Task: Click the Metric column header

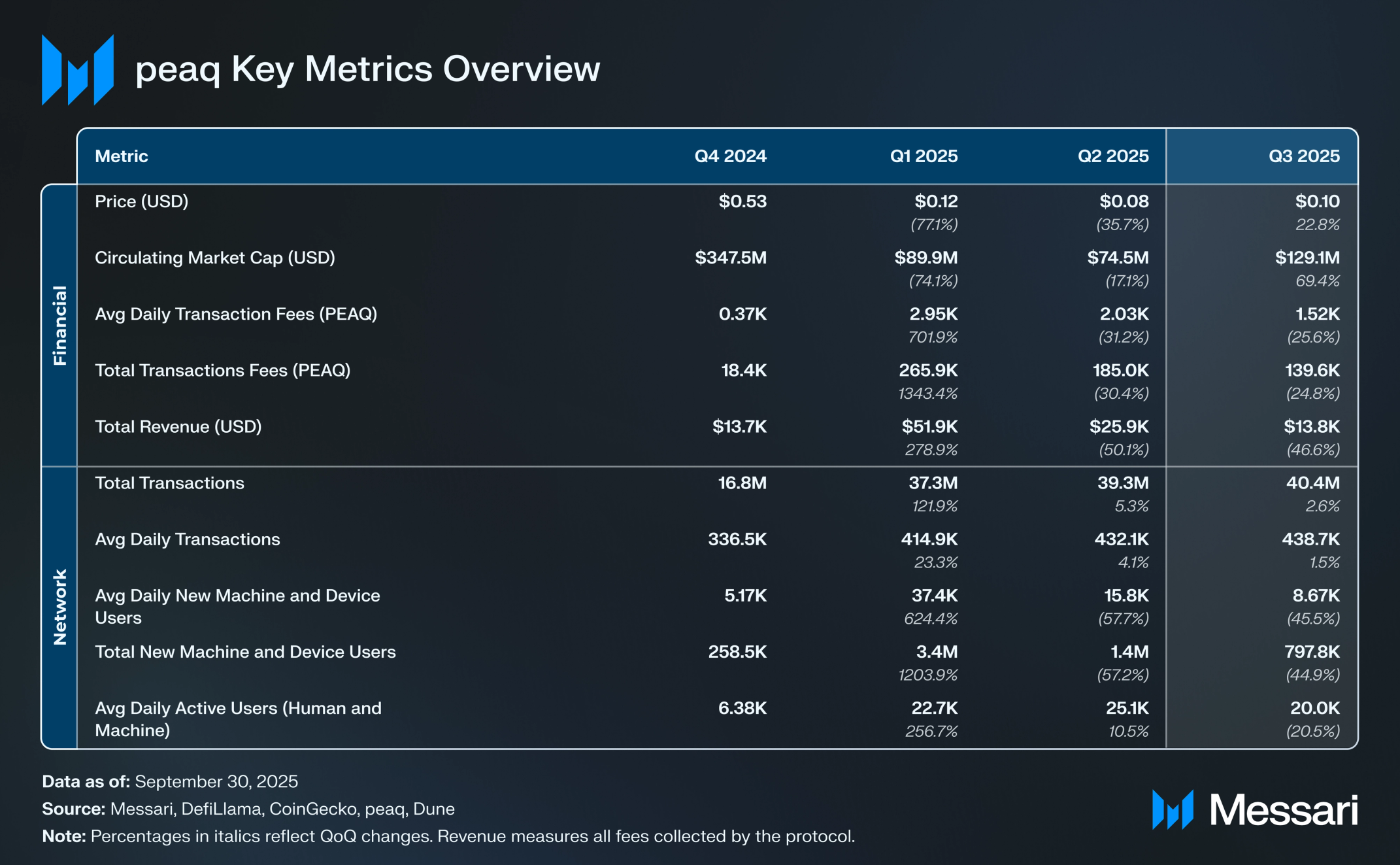Action: pyautogui.click(x=122, y=156)
